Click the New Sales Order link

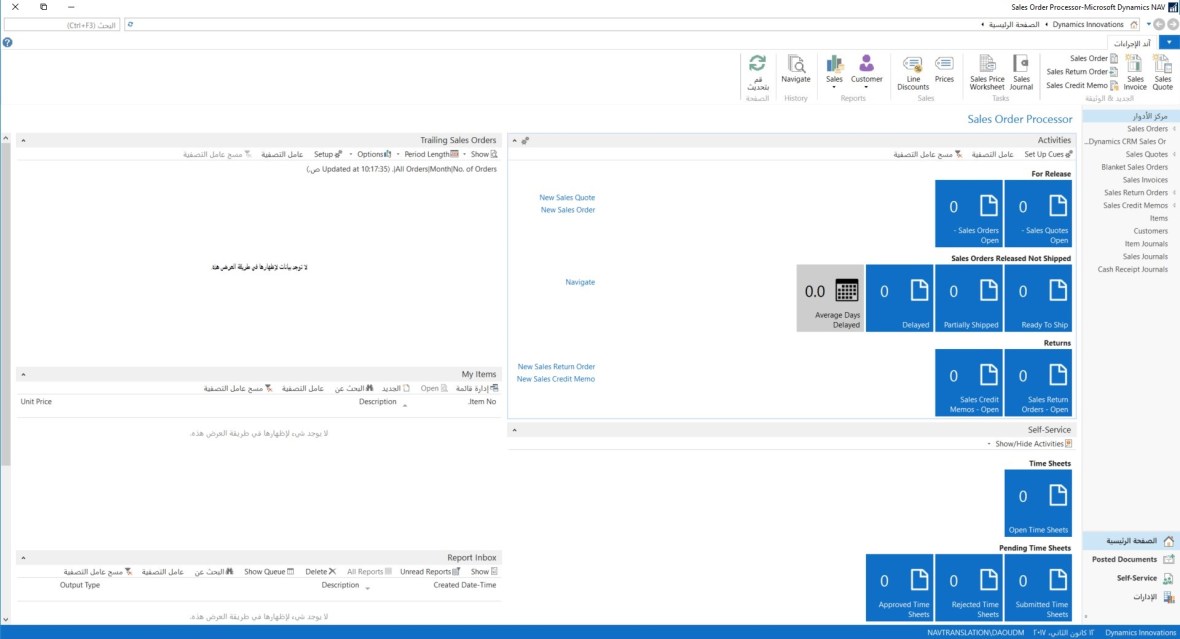click(567, 210)
